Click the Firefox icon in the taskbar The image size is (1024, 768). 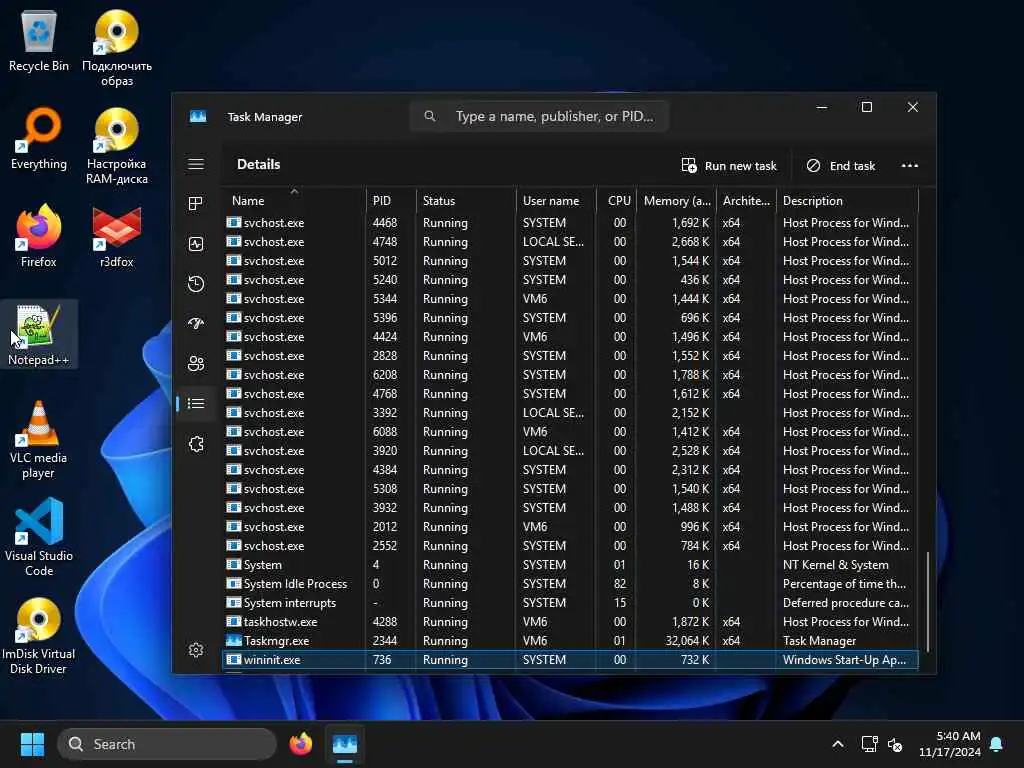pos(300,744)
